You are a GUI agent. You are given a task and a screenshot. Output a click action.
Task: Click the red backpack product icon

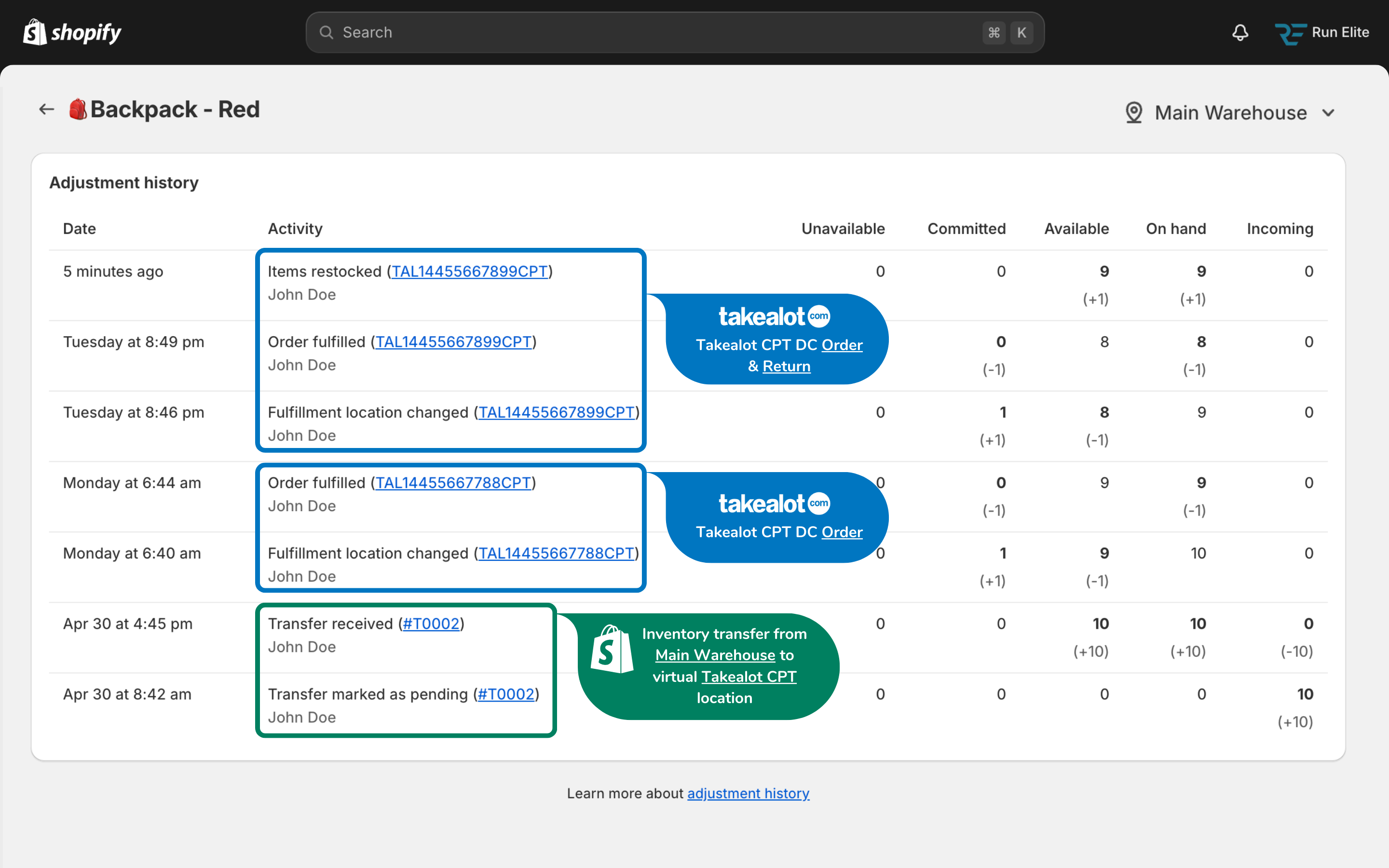point(78,109)
